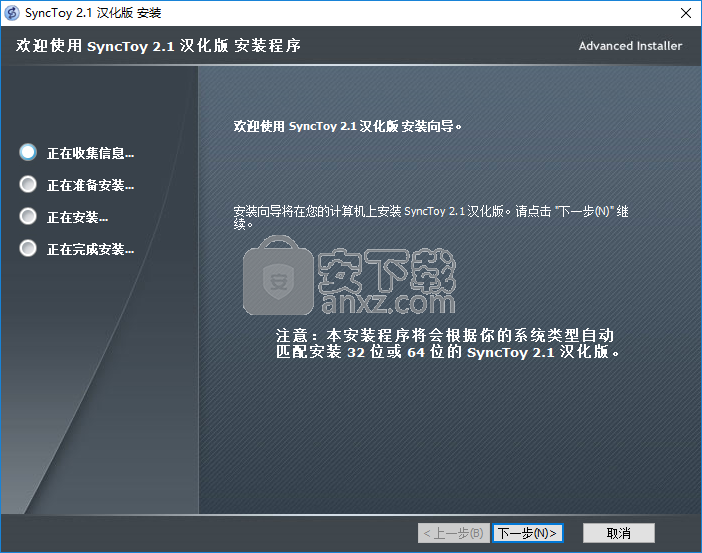
Task: Close the SyncToy installer window
Action: pos(685,13)
